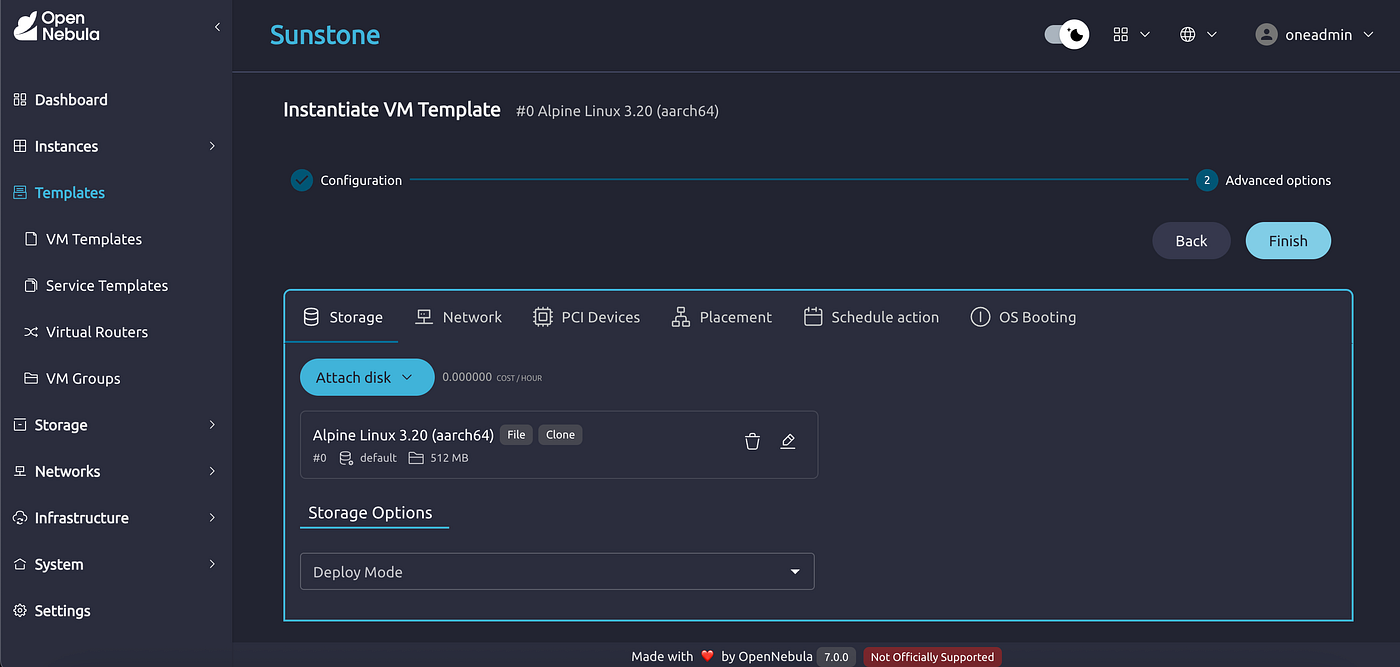Click the 7.0.0 version badge

[836, 657]
